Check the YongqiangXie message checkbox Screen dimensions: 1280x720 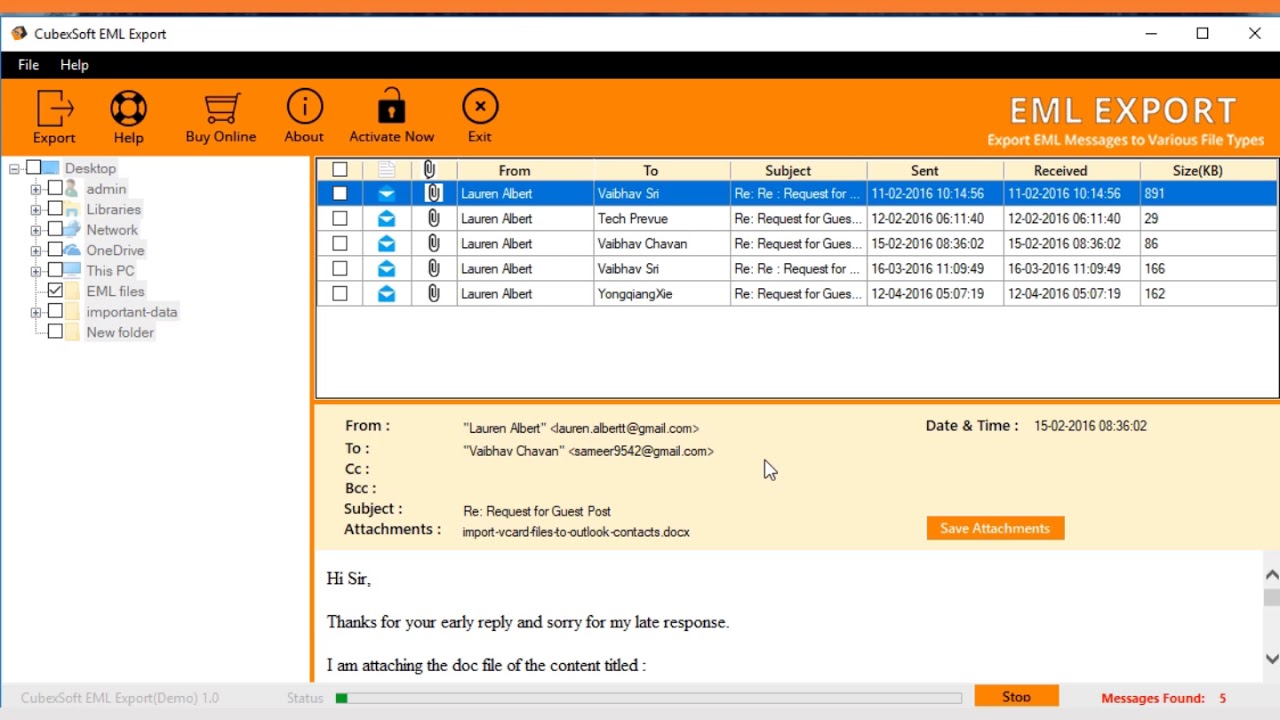click(340, 293)
